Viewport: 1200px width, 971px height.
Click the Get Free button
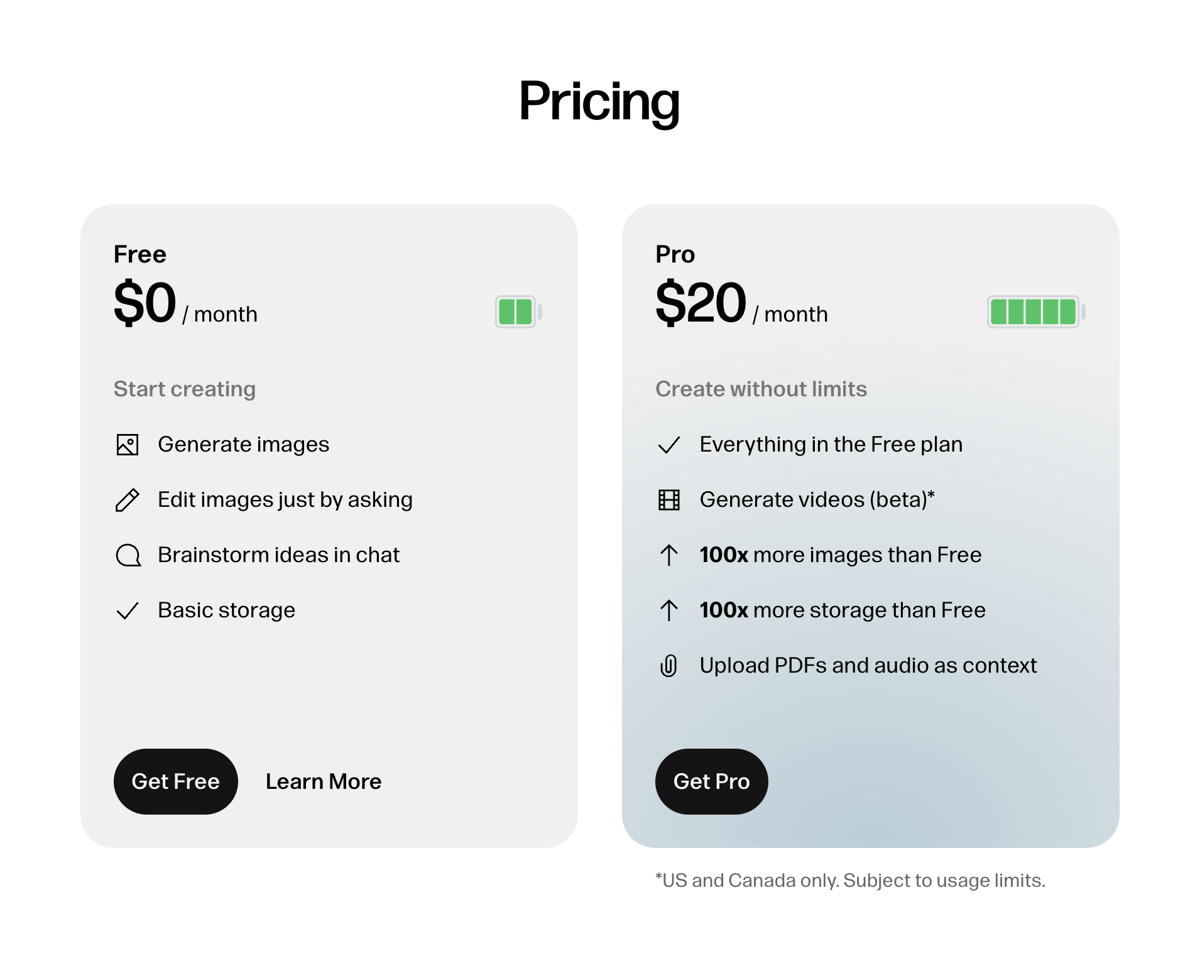[176, 781]
